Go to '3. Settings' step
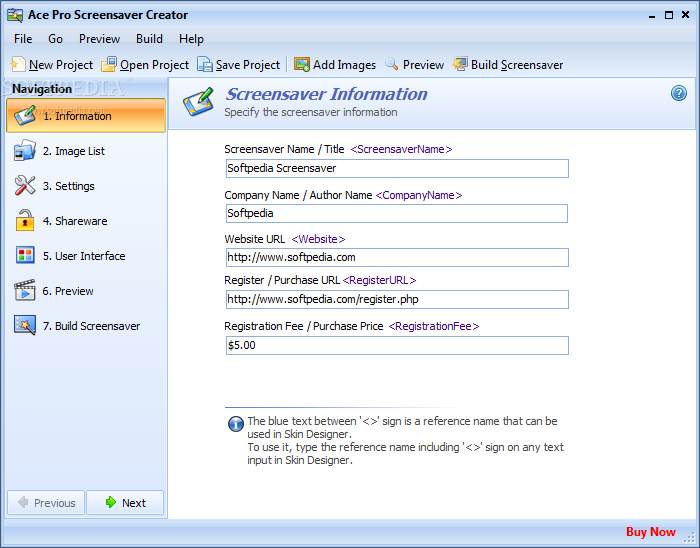 (x=86, y=186)
